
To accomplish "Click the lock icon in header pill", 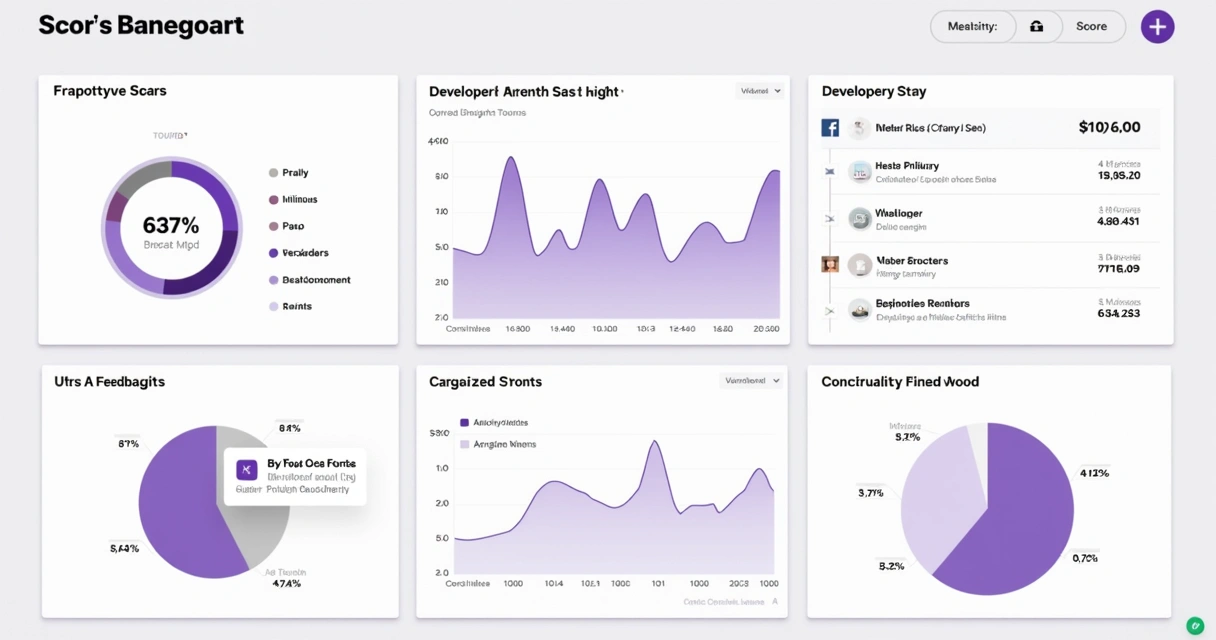I will click(1037, 27).
